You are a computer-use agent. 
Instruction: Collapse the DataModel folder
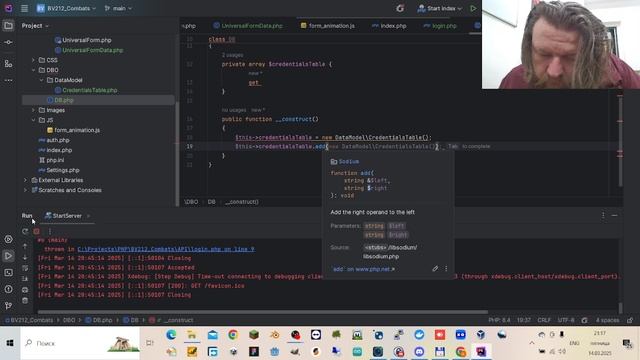point(42,80)
